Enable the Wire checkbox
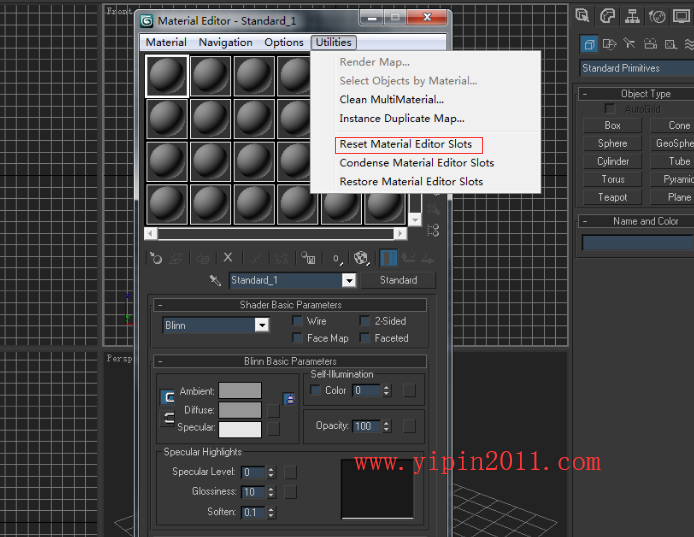 pyautogui.click(x=297, y=321)
